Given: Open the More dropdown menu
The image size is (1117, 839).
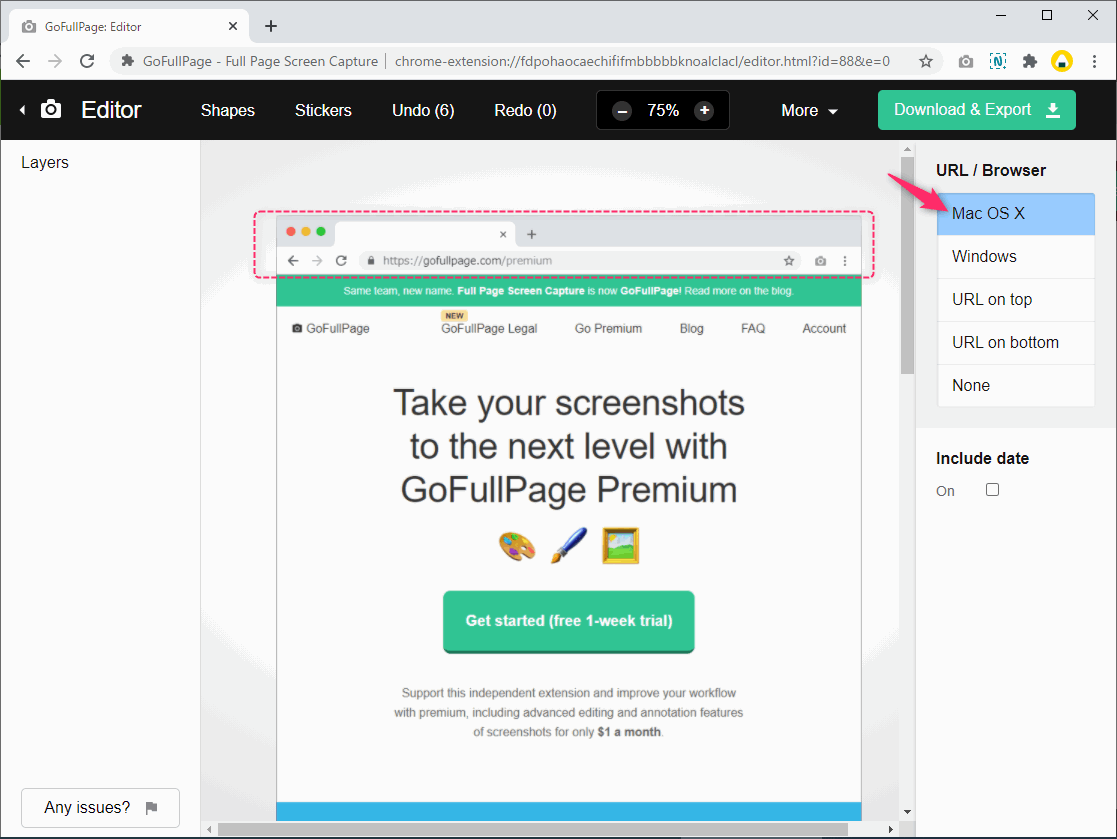Looking at the screenshot, I should (809, 110).
